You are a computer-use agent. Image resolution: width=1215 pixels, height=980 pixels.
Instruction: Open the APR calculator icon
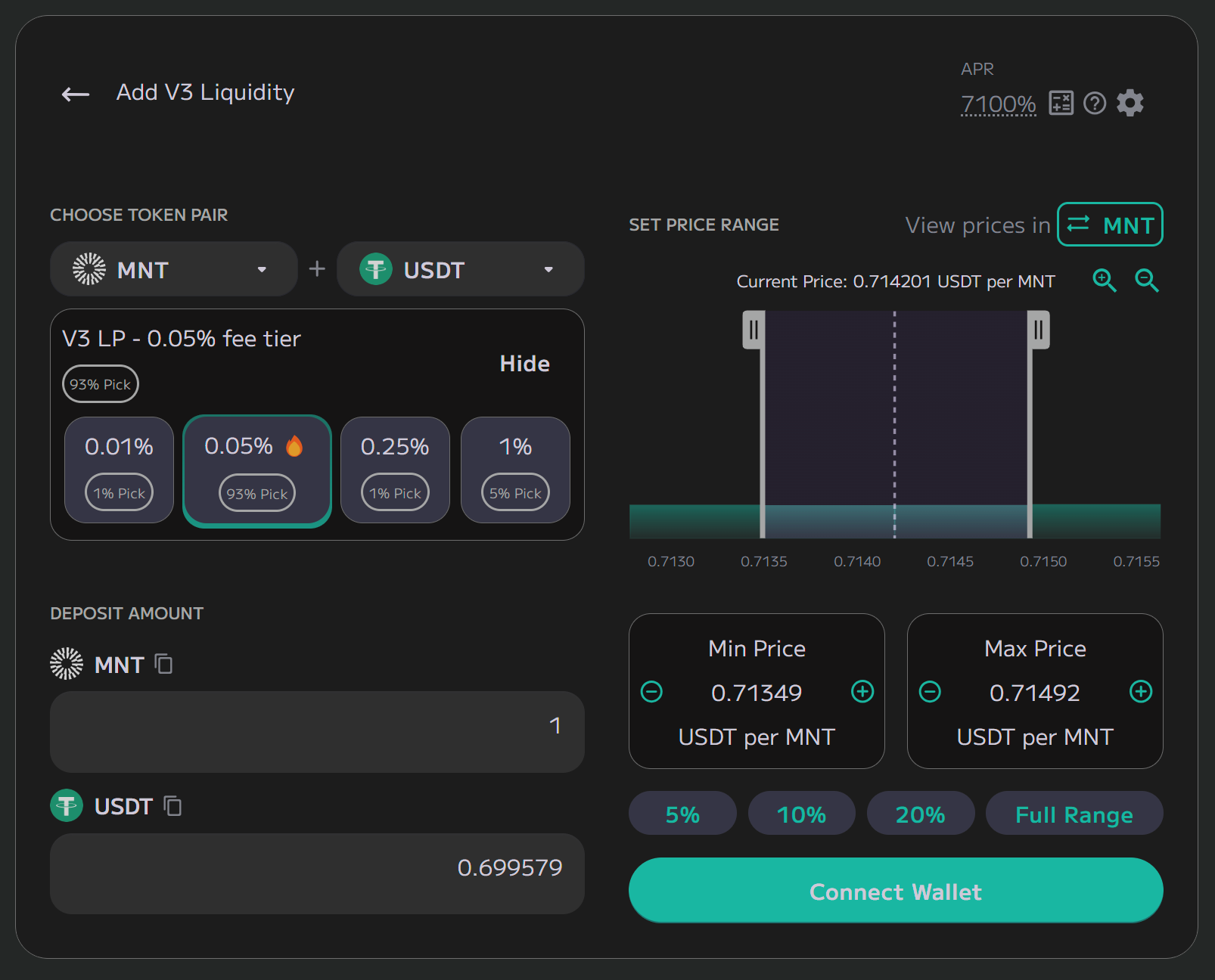[1061, 103]
